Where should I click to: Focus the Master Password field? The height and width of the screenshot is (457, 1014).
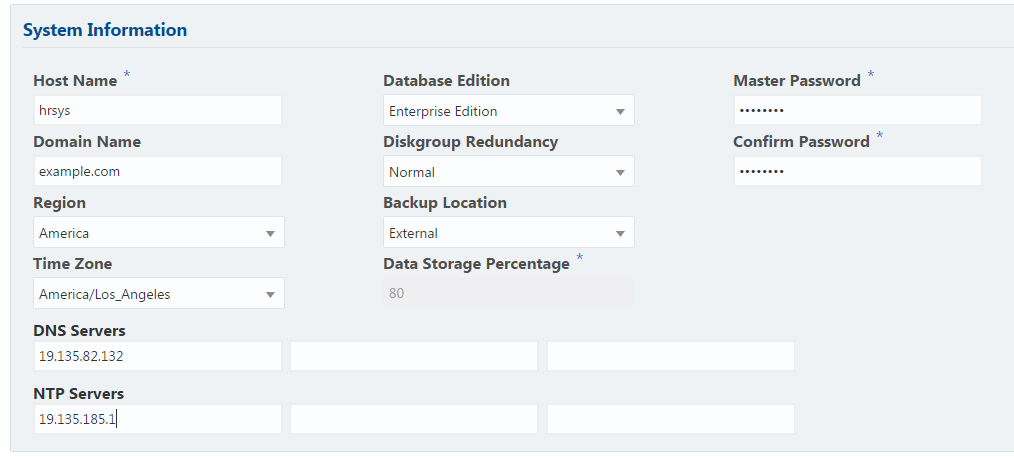[857, 111]
